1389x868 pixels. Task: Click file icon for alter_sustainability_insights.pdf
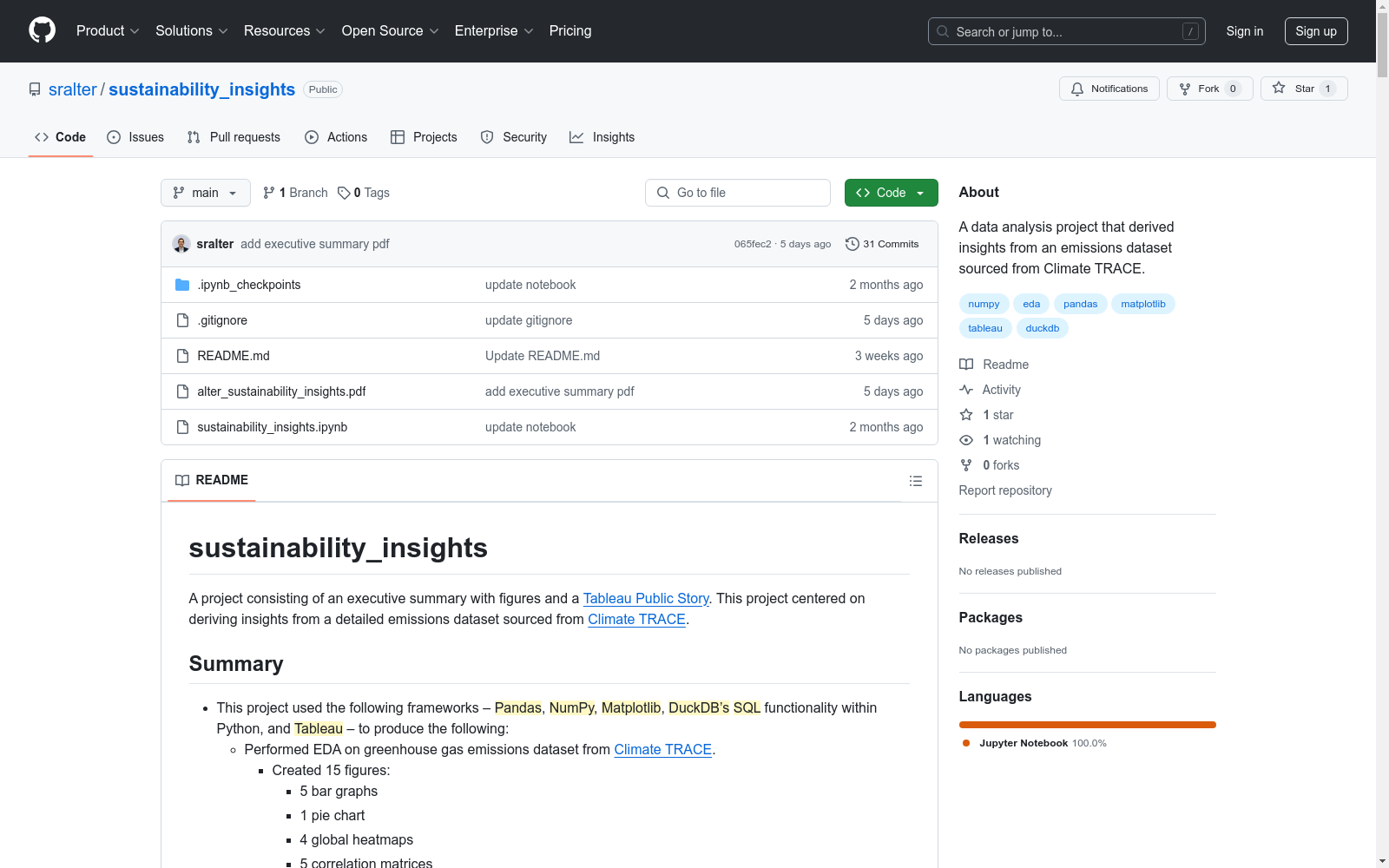[x=182, y=391]
